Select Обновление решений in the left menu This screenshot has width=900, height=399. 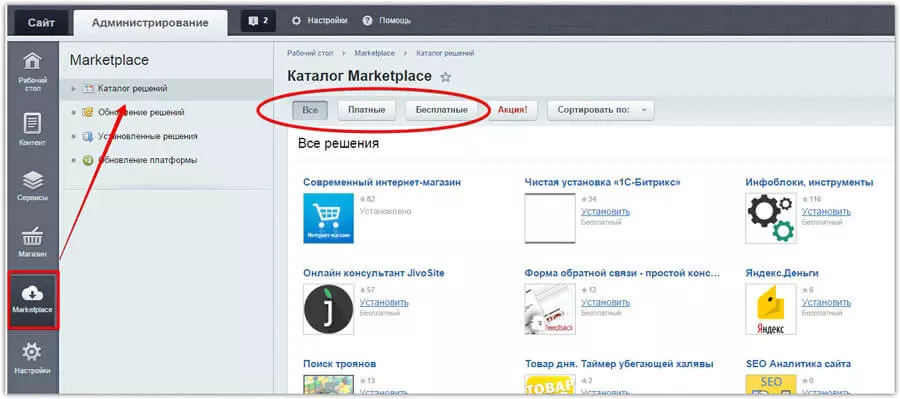141,113
